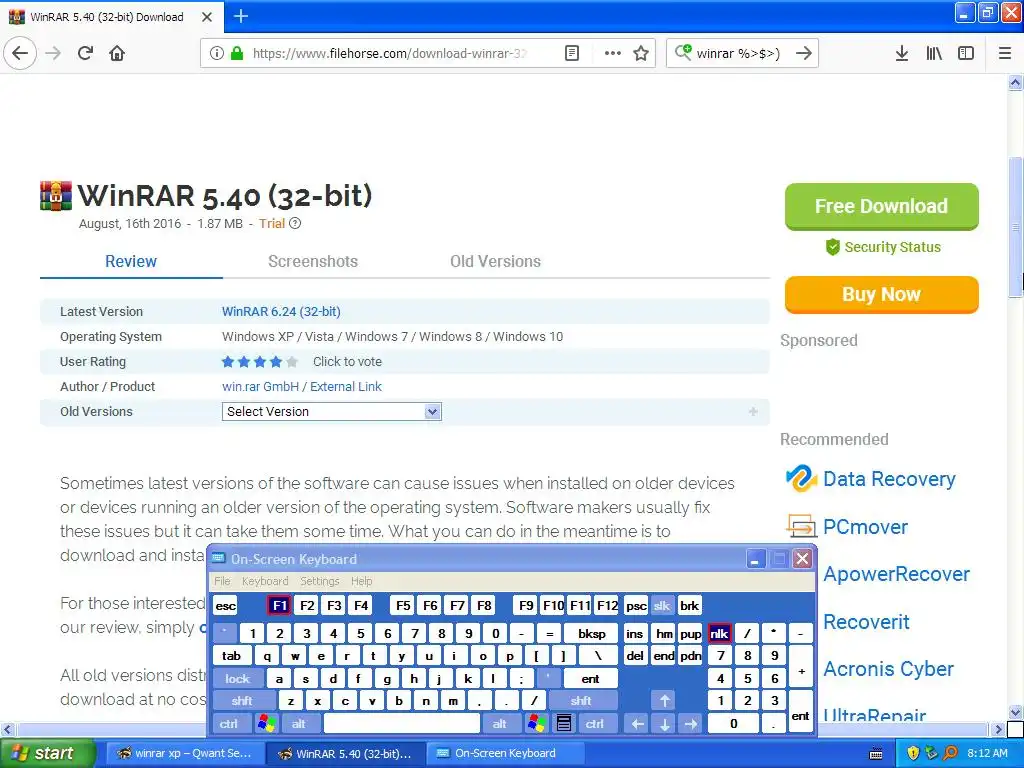Image resolution: width=1024 pixels, height=768 pixels.
Task: Open the Downloads arrow icon
Action: 902,53
